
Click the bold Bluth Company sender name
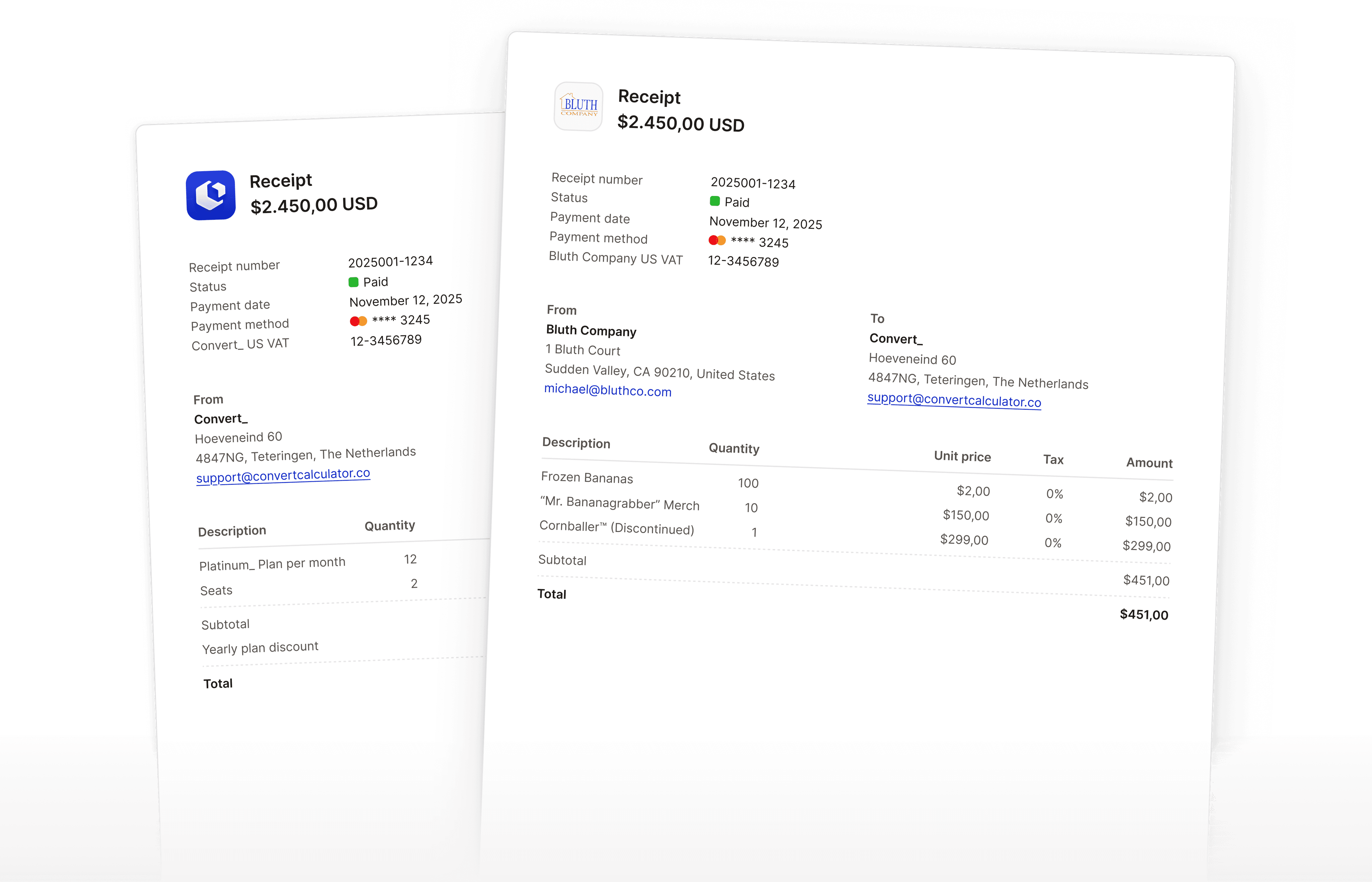(591, 331)
